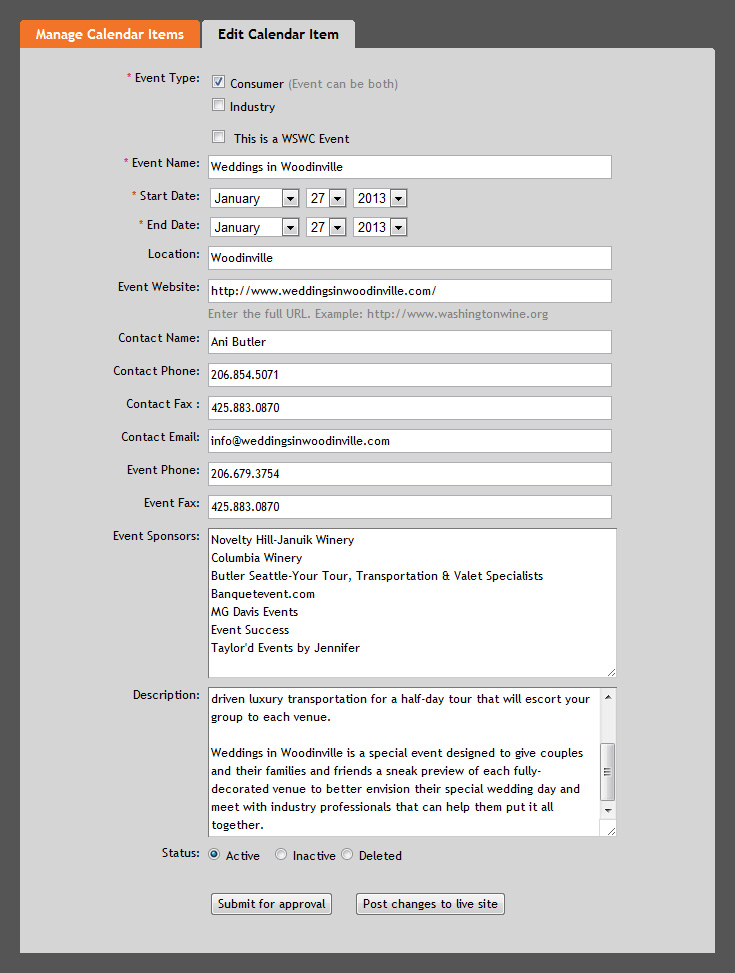
Task: Click into the Event Name field
Action: tap(410, 167)
